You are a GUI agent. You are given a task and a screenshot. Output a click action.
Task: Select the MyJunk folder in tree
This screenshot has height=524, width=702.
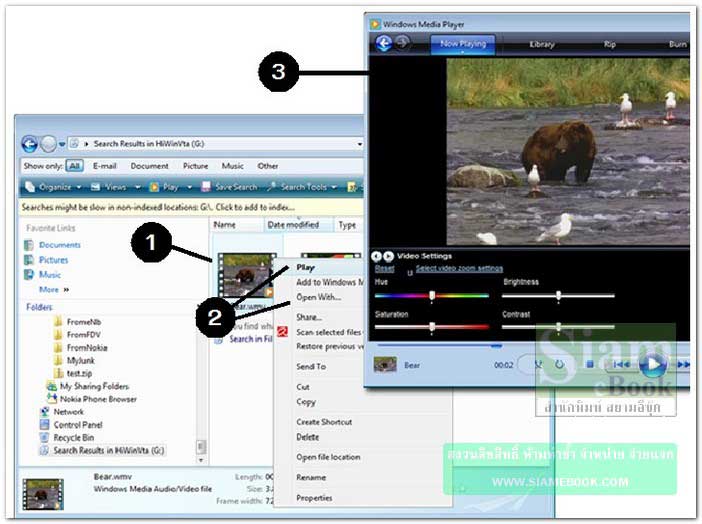coord(81,361)
